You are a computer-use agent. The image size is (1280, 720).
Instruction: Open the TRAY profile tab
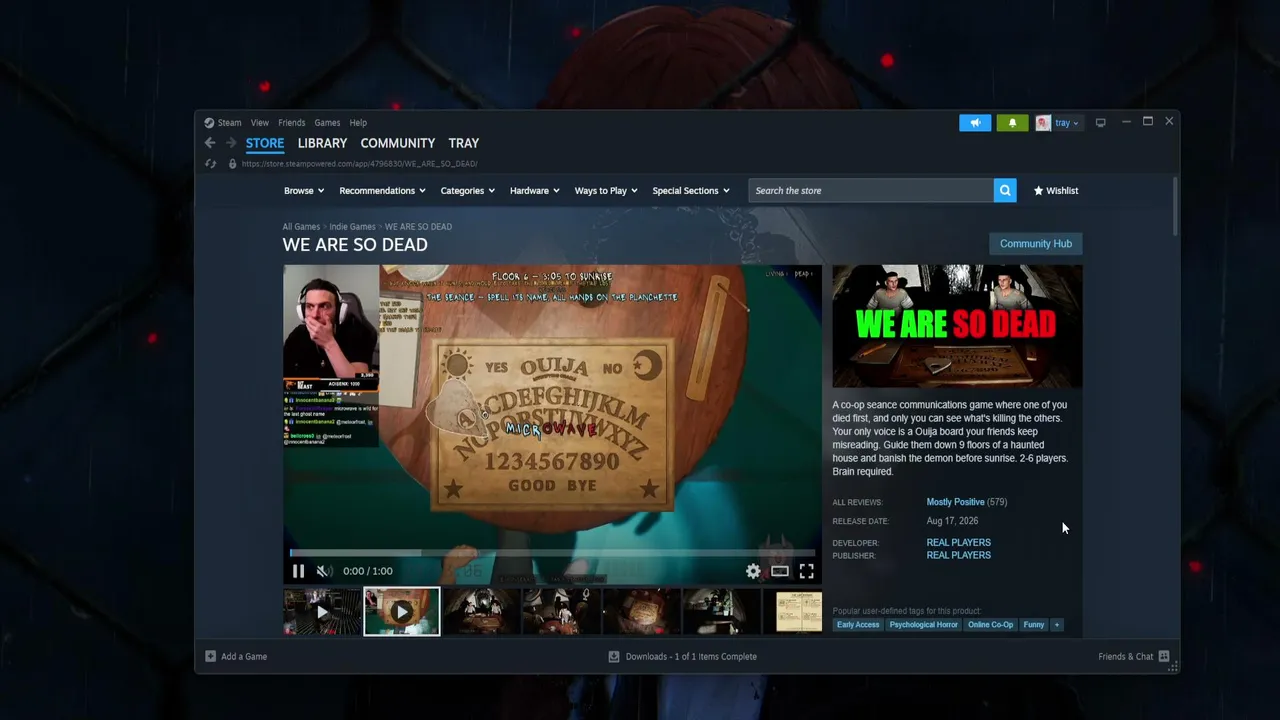pos(464,143)
